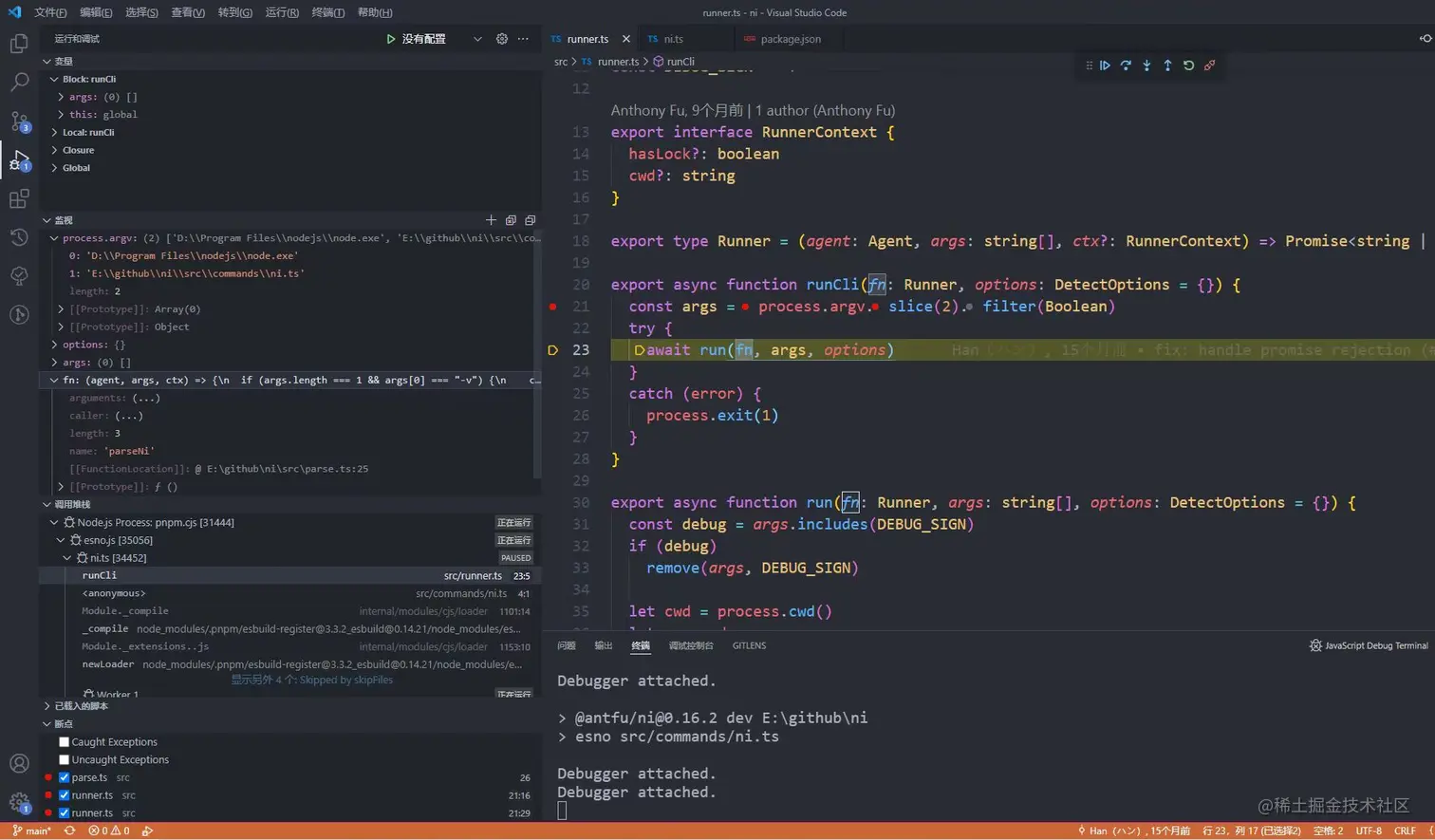Collapse Block: runCli scope

pos(54,79)
